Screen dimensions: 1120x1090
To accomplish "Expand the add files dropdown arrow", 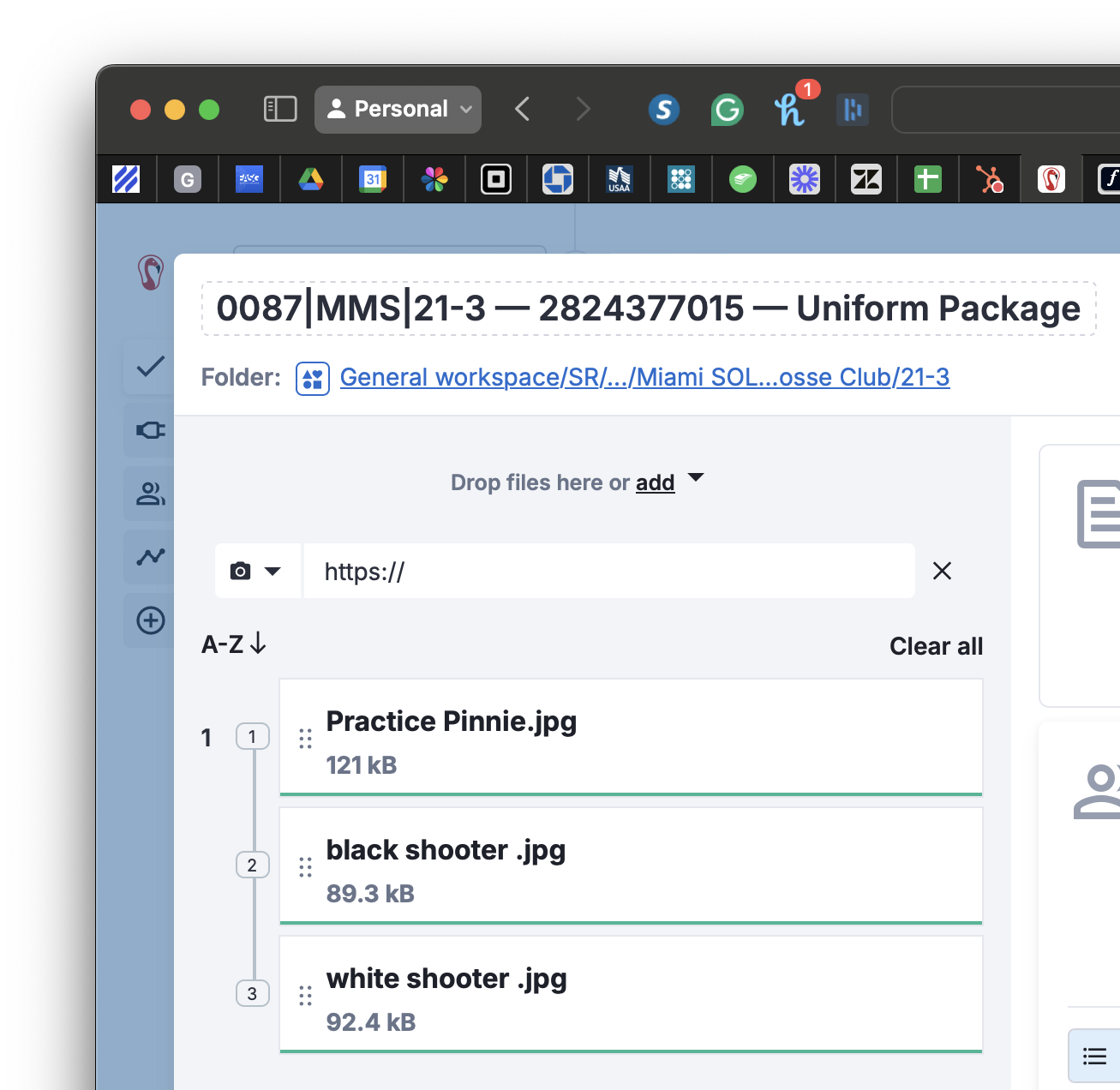I will point(696,478).
